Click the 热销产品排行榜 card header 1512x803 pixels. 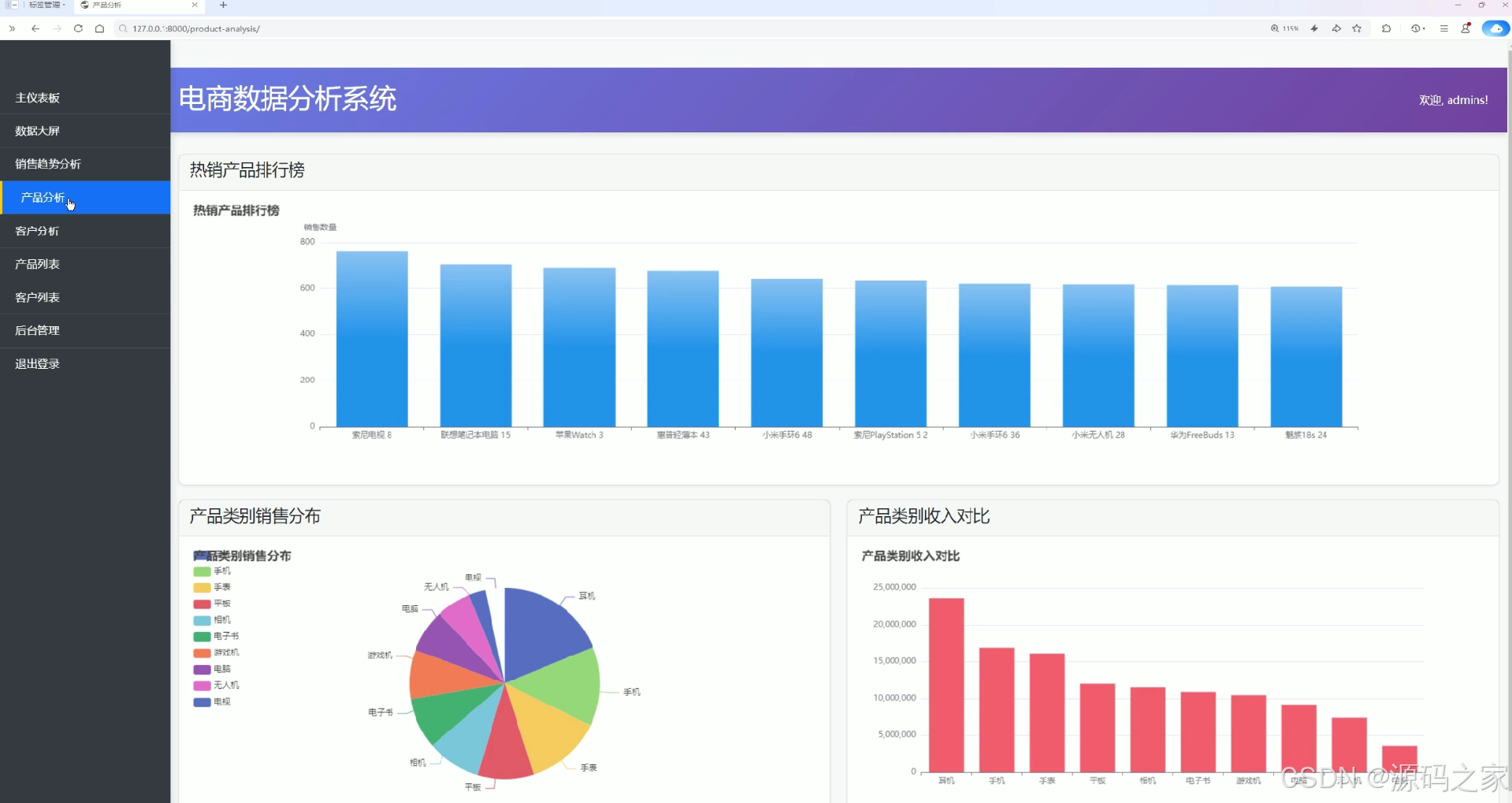tap(838, 172)
